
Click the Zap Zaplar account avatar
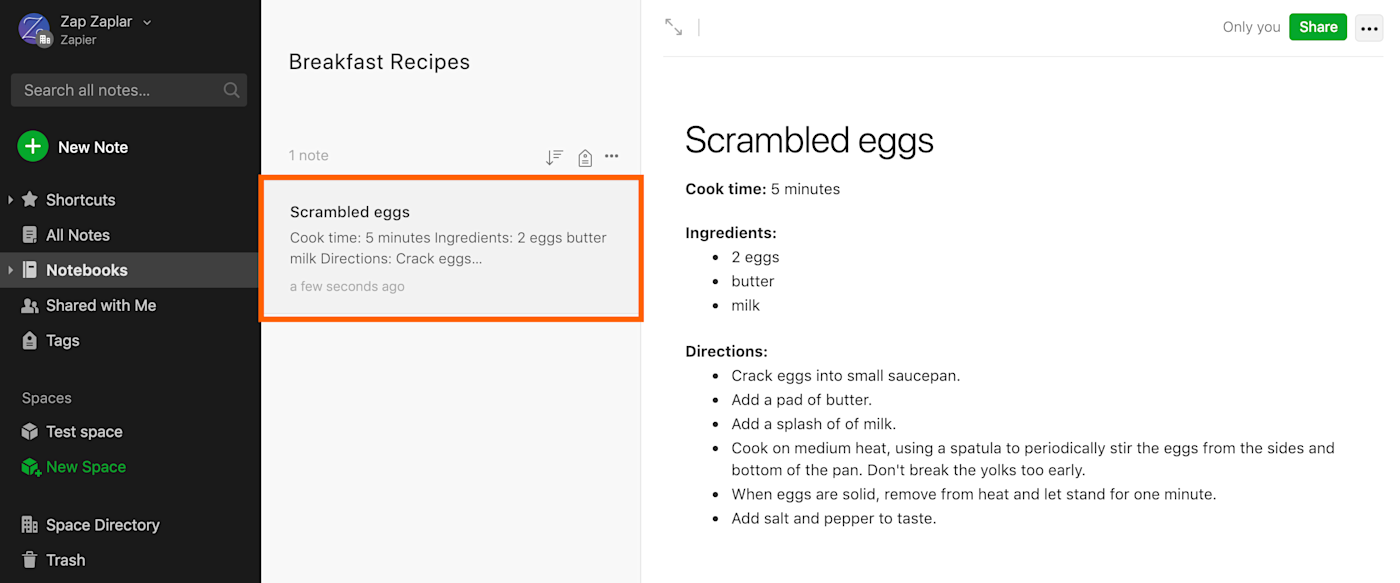pyautogui.click(x=34, y=29)
